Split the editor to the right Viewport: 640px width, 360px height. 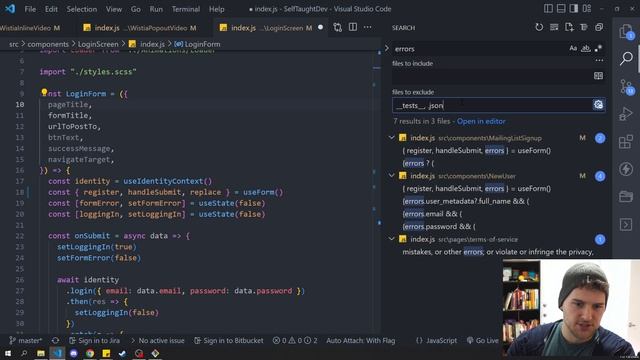(353, 27)
